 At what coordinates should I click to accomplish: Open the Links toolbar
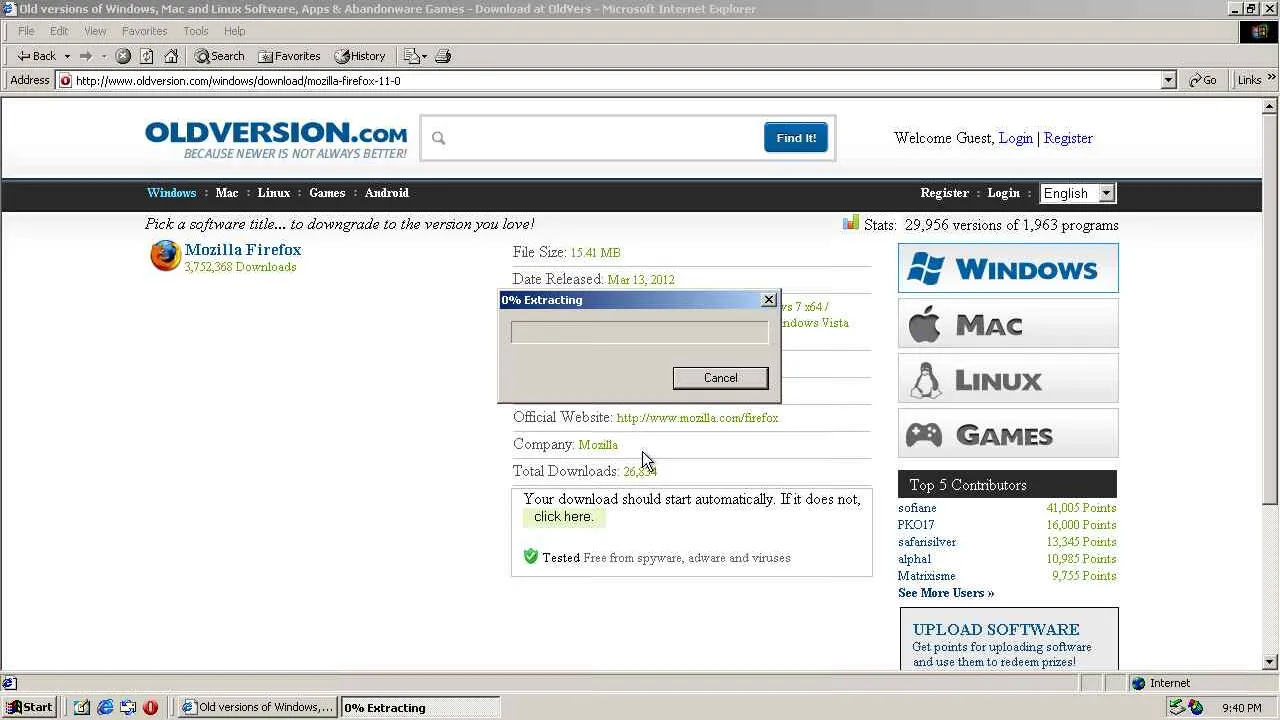click(1249, 80)
